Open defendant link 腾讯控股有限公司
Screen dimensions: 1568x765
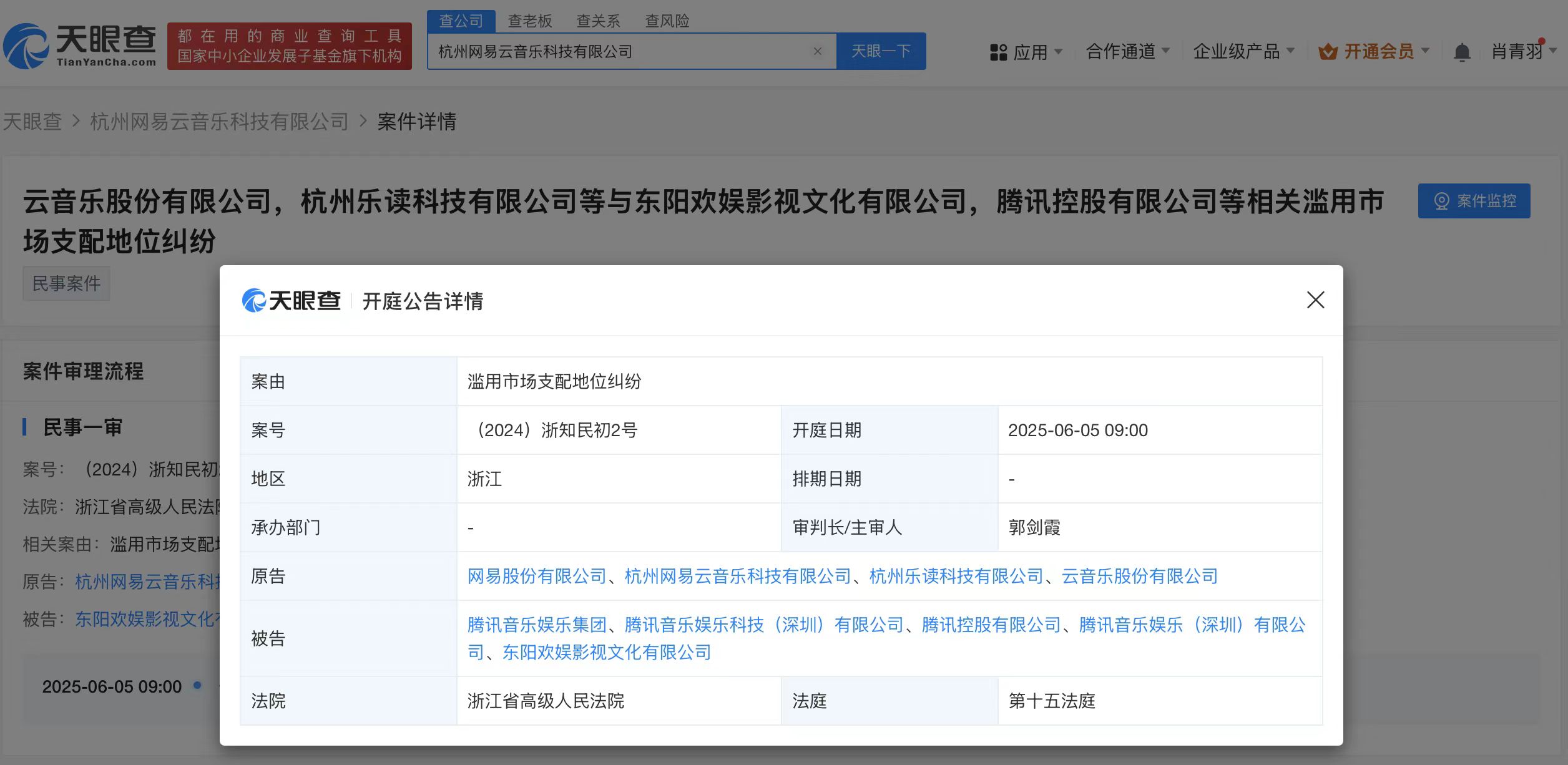[991, 625]
